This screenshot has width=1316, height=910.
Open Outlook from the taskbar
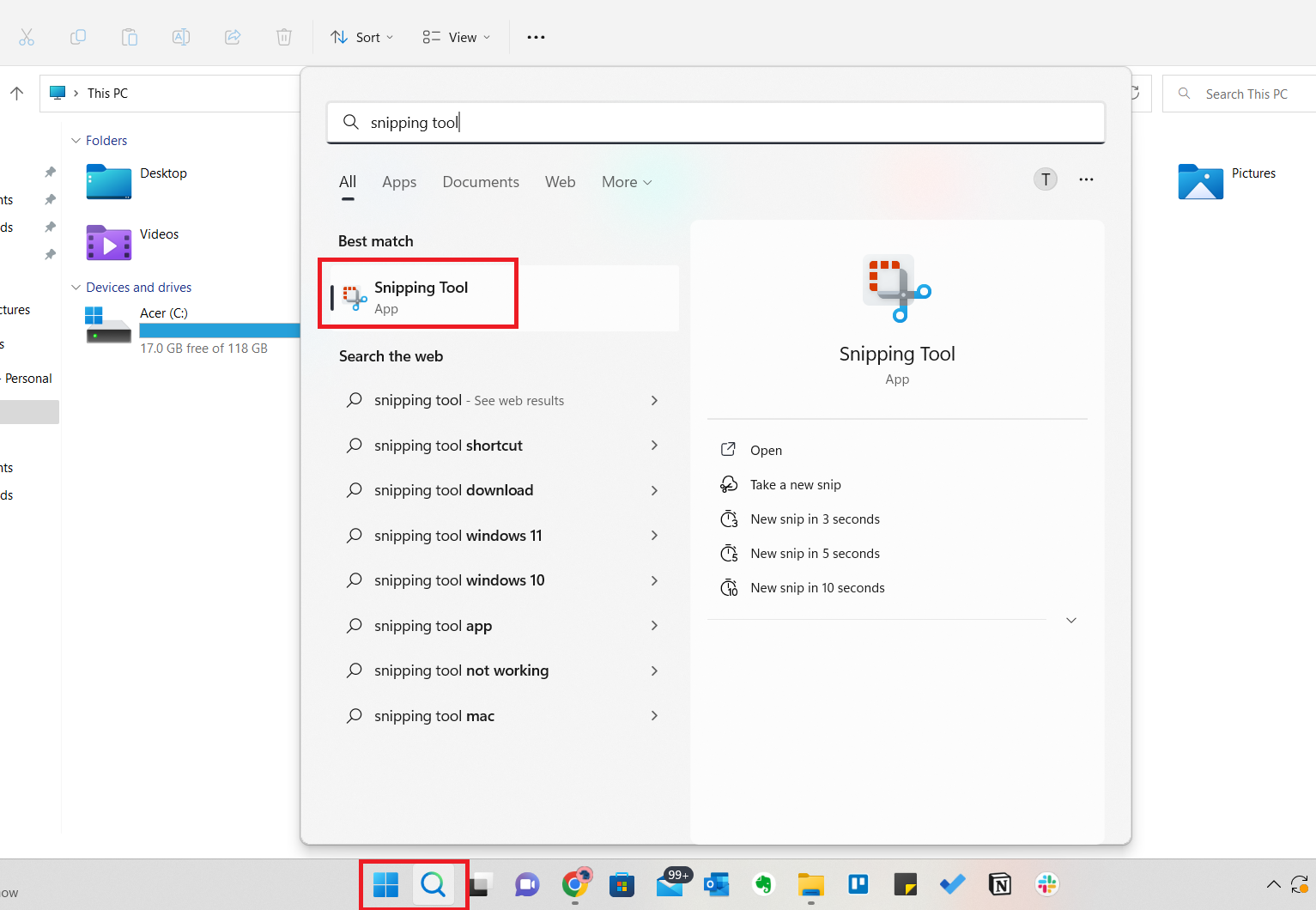point(717,884)
